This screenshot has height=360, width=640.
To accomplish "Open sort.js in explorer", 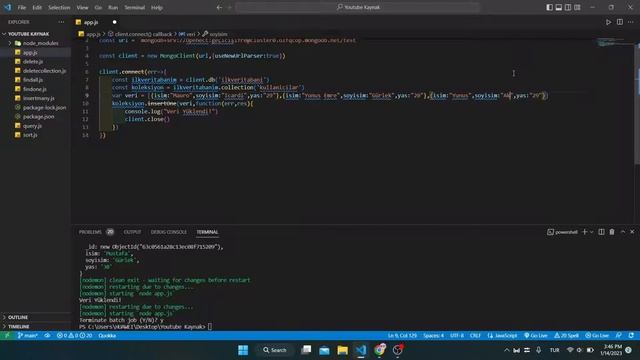I will (30, 135).
